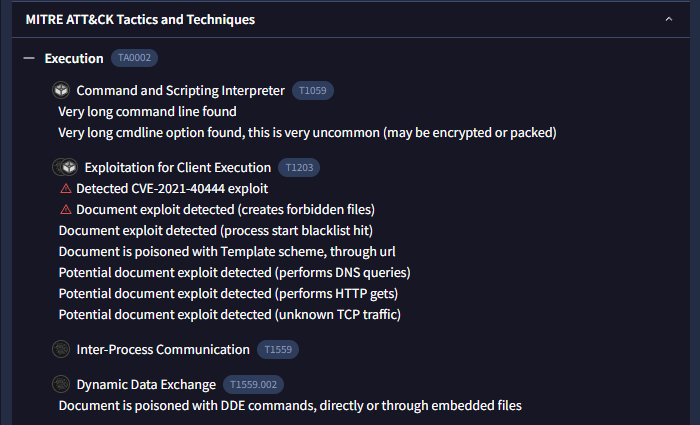Select the Command and Scripting Interpreter title
Viewport: 700px width, 425px height.
tap(180, 91)
